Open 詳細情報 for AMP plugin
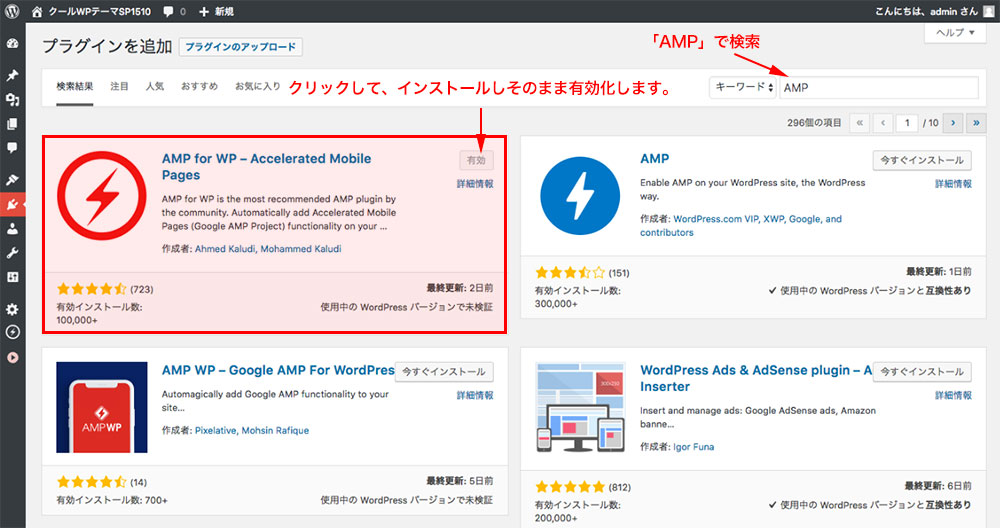 953,184
